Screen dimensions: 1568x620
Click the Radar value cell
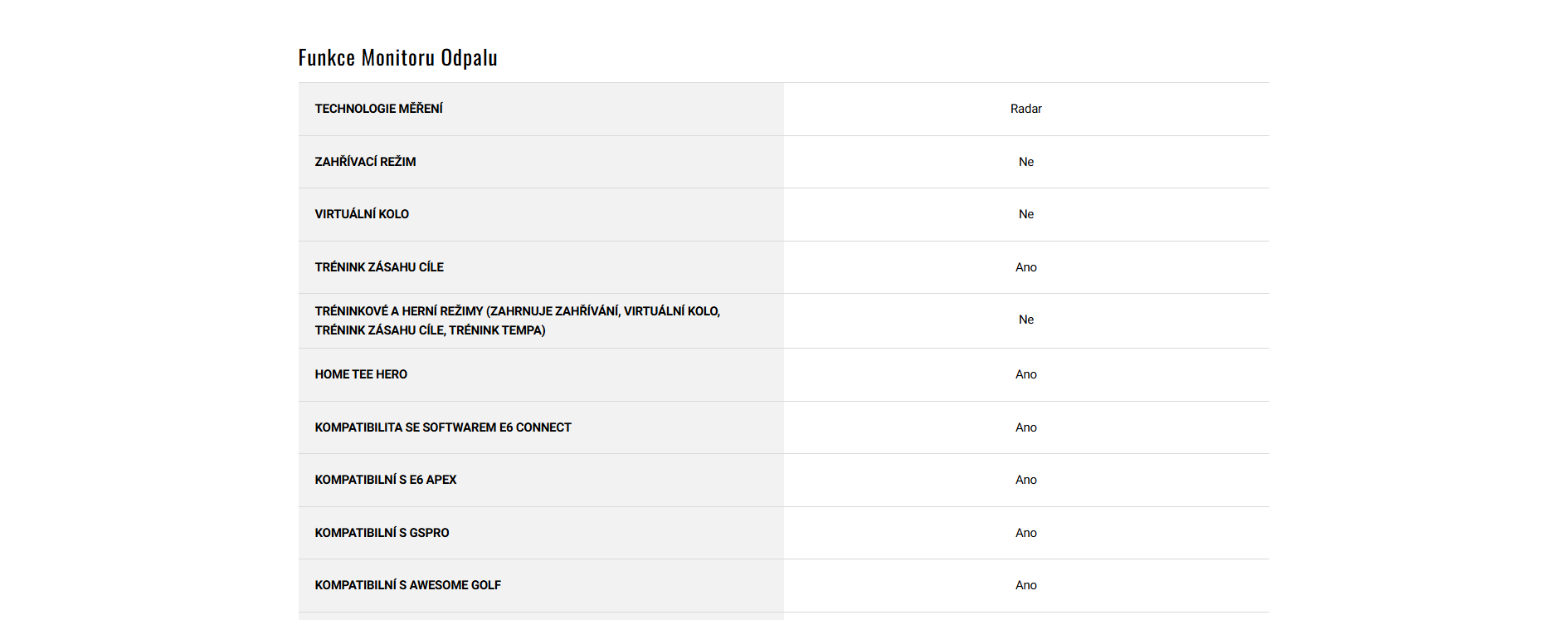(x=1025, y=109)
